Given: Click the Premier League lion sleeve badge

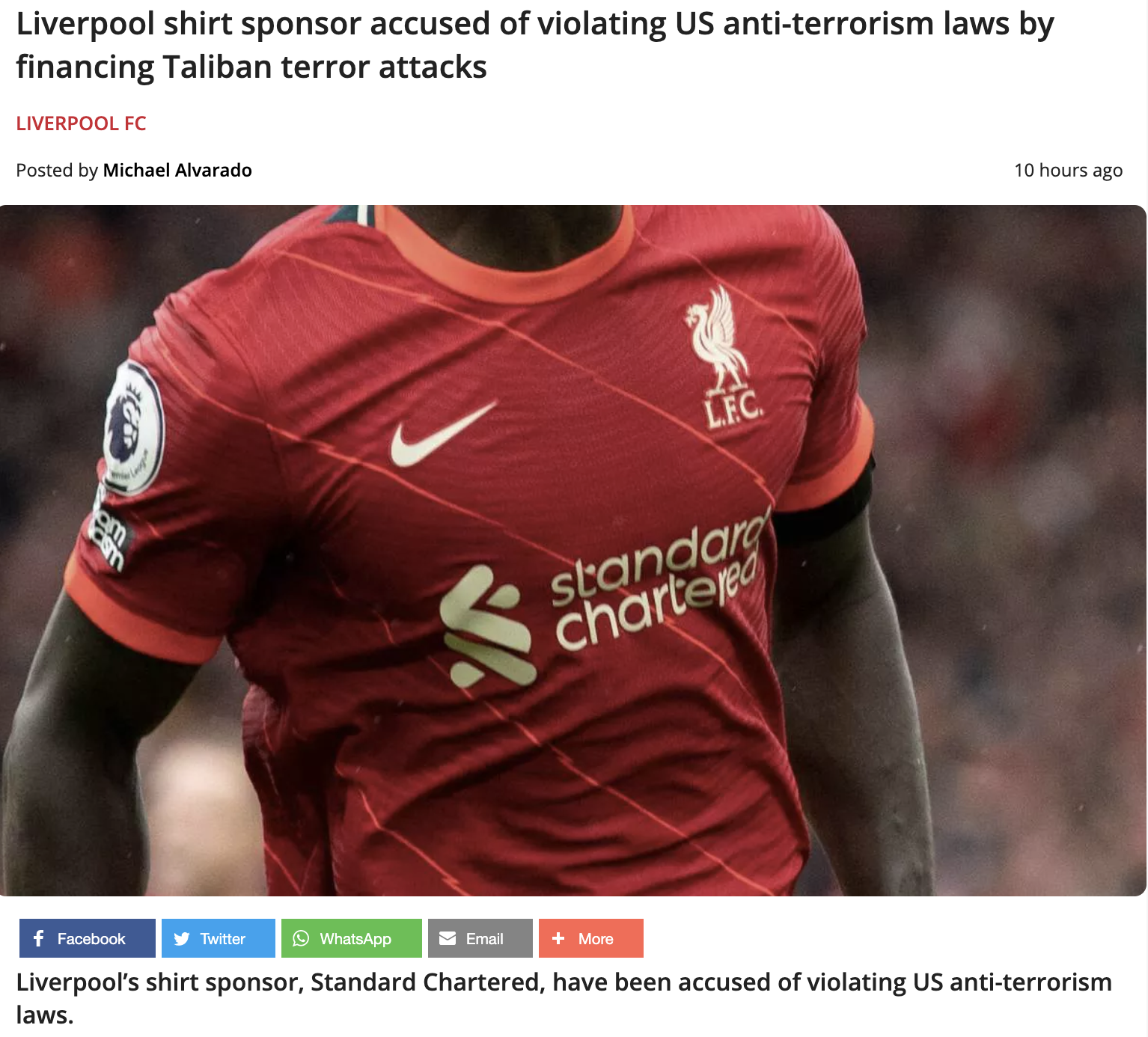Looking at the screenshot, I should (x=134, y=427).
